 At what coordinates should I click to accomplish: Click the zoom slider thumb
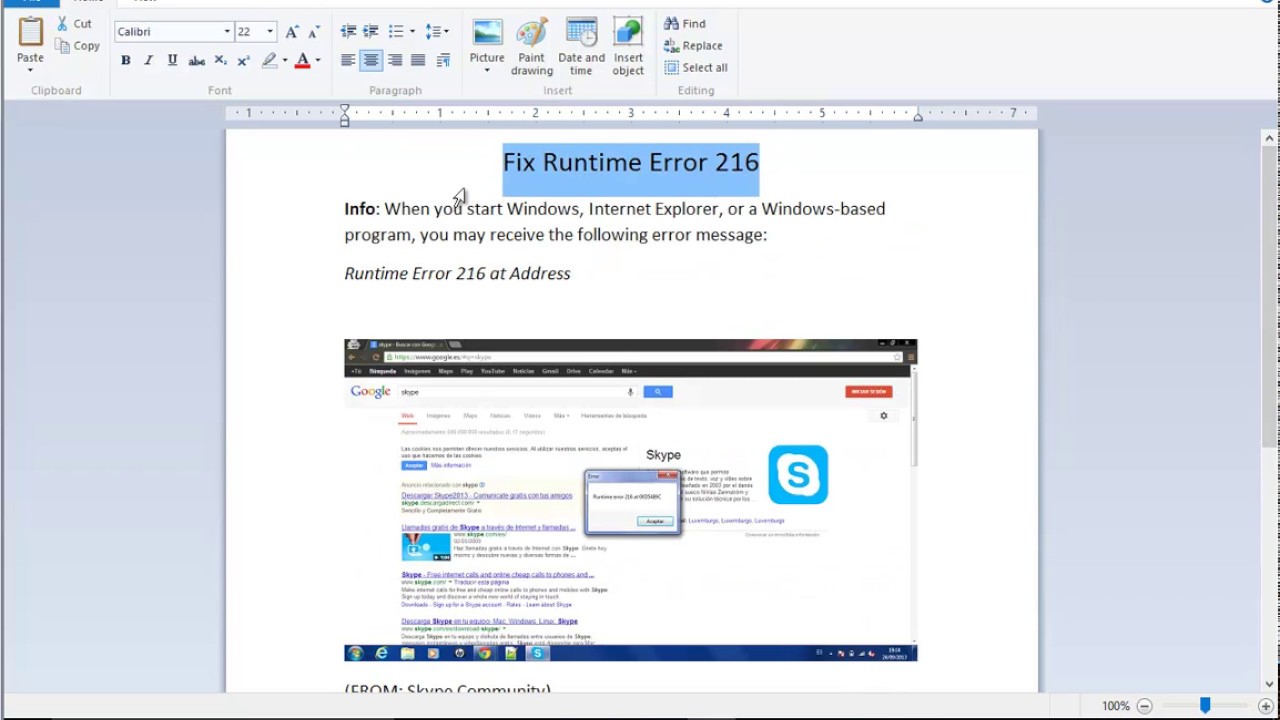tap(1205, 706)
